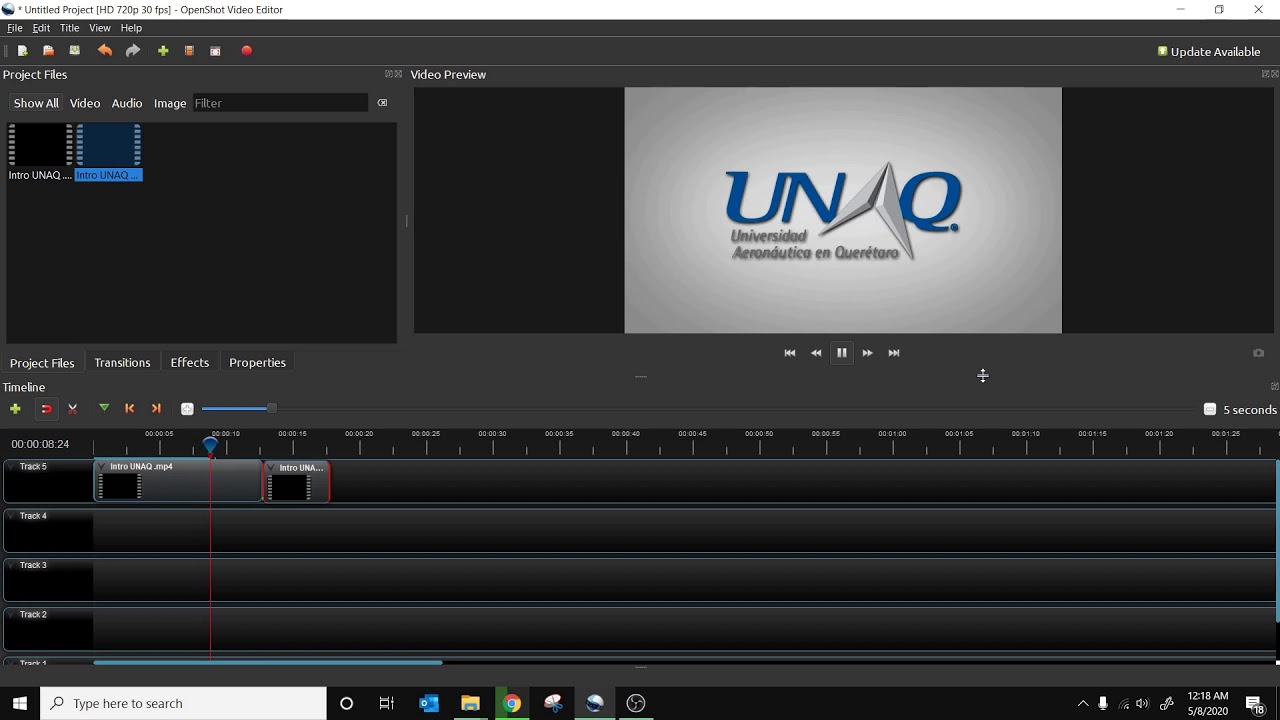
Task: Open Windows Start menu
Action: click(x=20, y=703)
